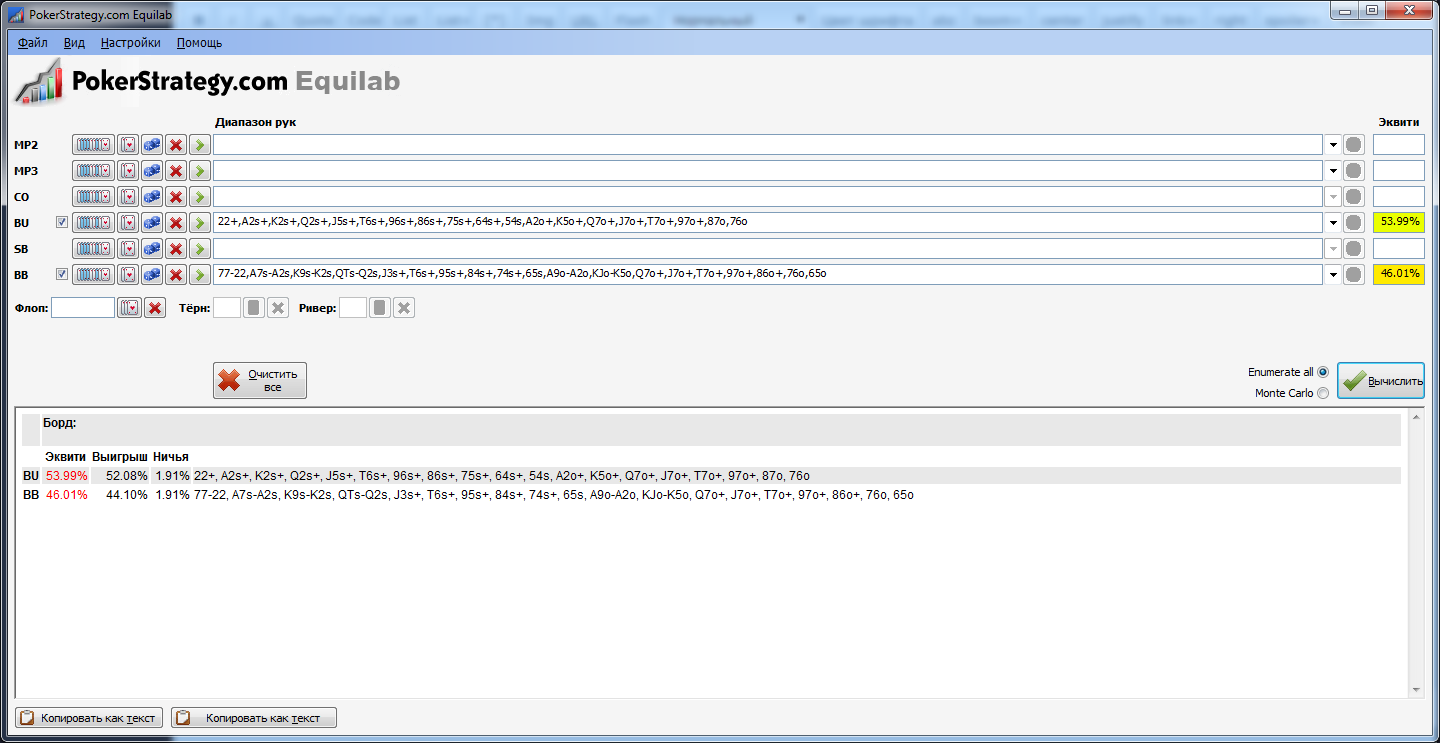Open hand range selector for BU

point(93,222)
